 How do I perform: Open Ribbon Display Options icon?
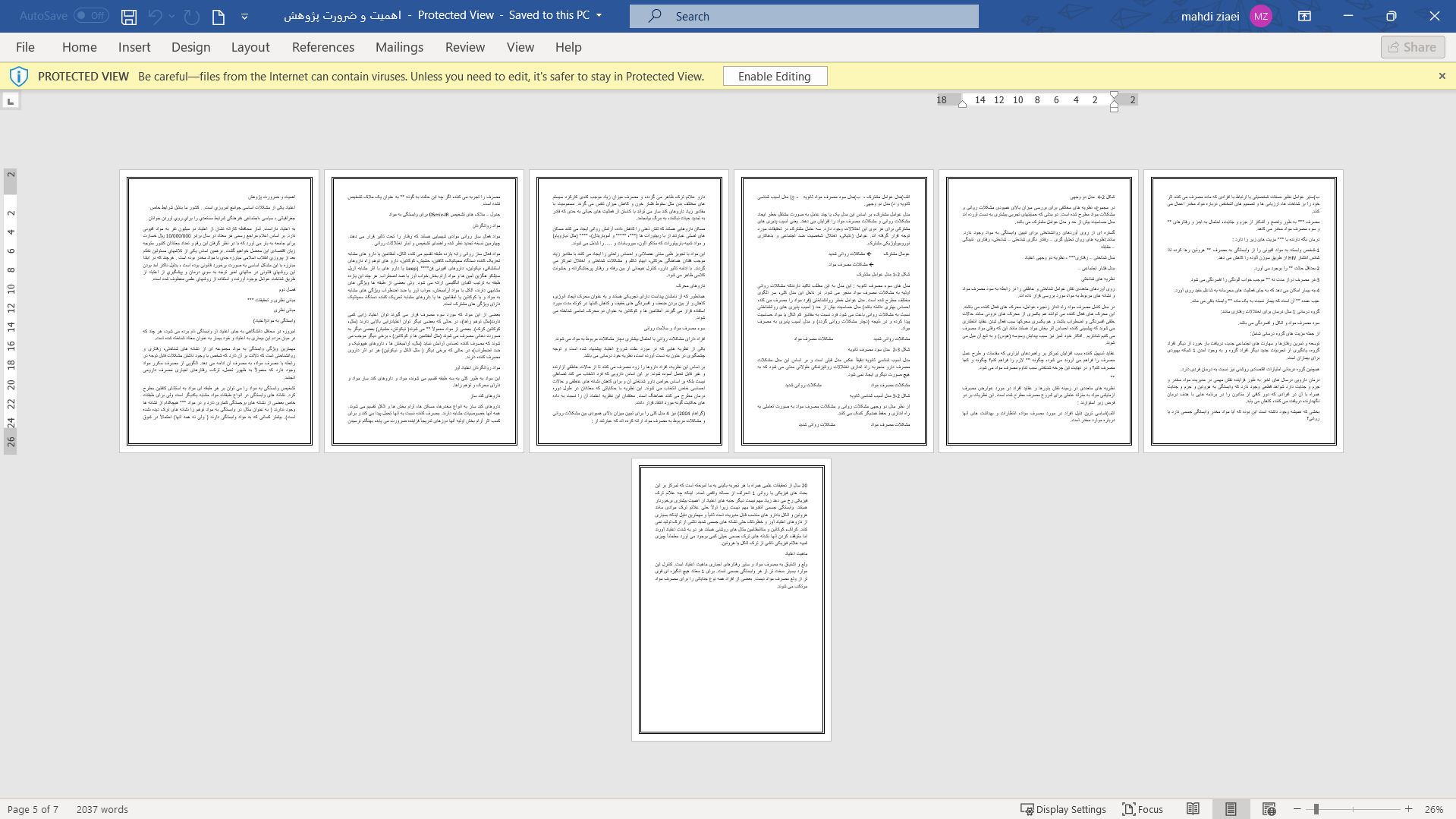tap(1305, 16)
